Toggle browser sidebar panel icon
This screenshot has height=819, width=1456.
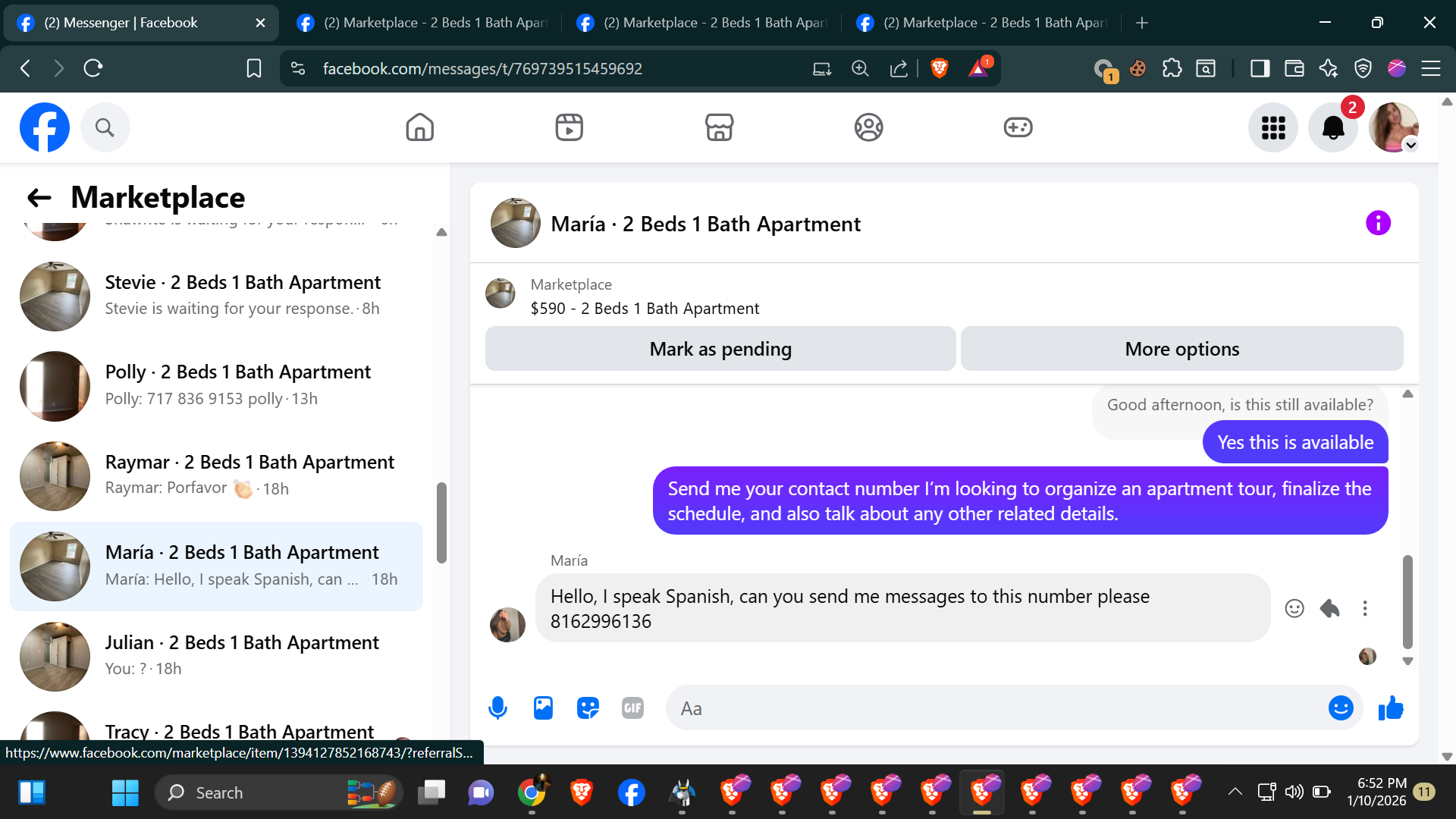pos(1260,68)
